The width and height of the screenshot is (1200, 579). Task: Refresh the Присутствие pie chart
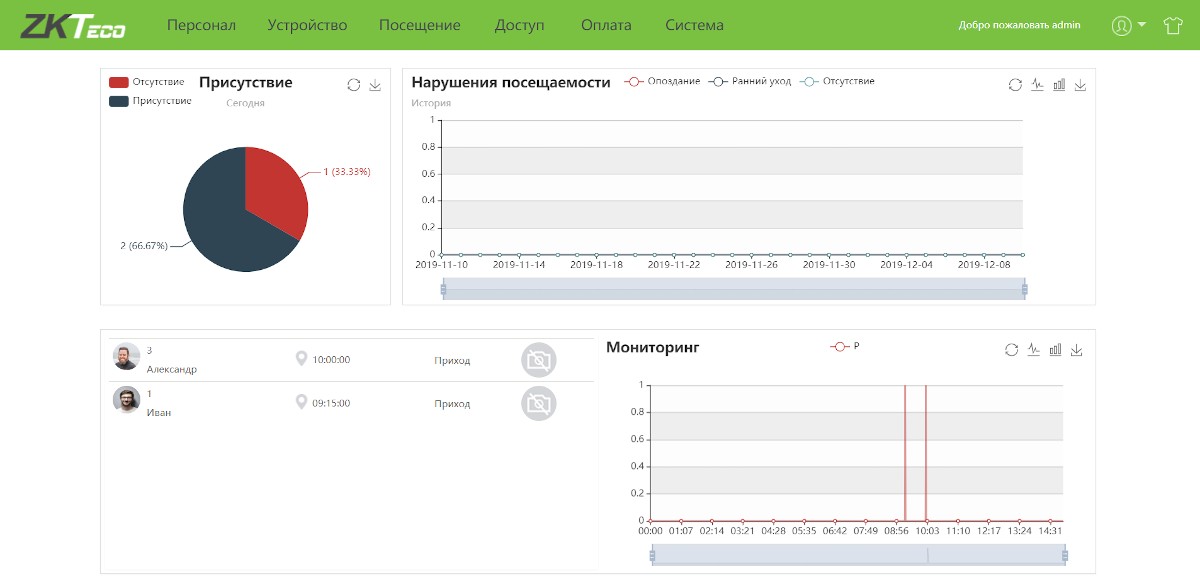point(354,85)
